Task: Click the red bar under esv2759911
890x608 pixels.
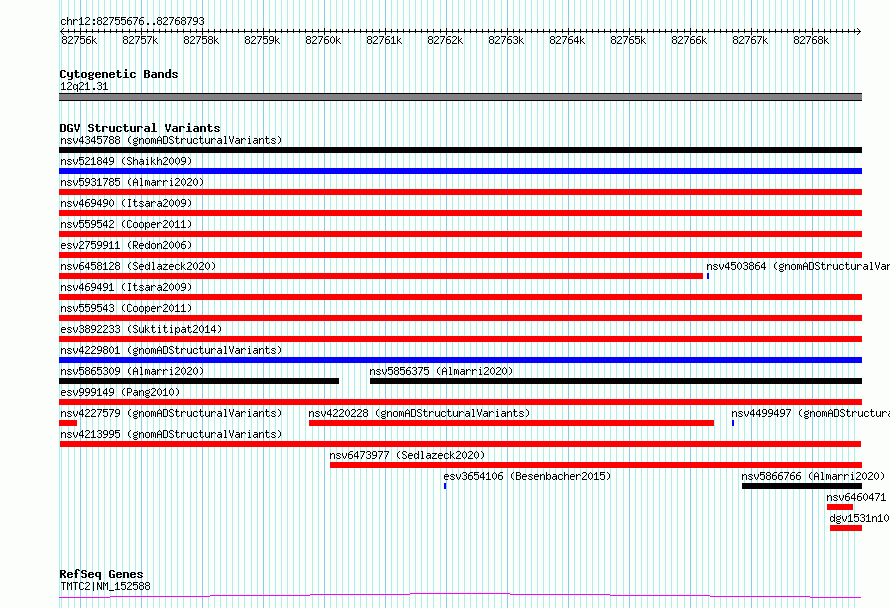Action: click(460, 255)
